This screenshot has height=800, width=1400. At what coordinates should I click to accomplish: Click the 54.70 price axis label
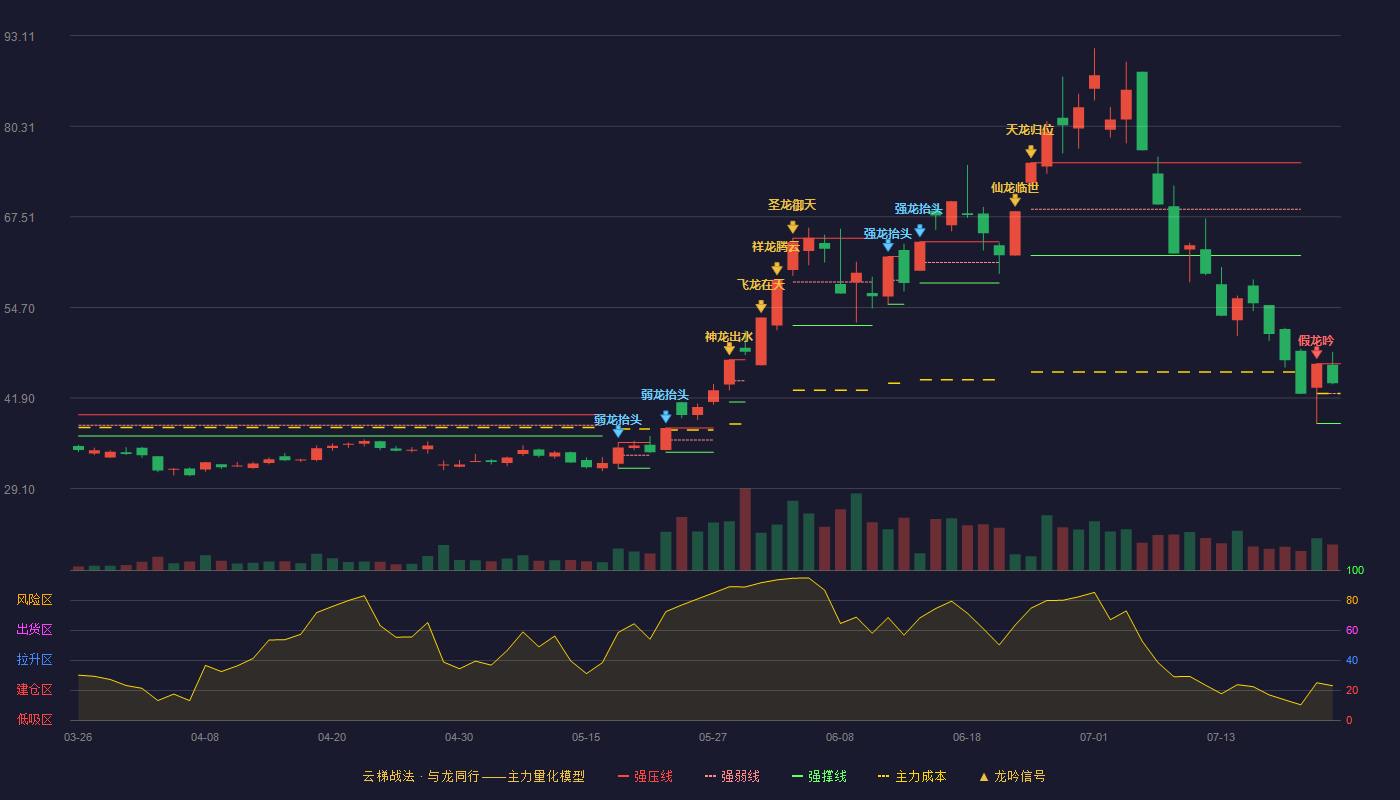pyautogui.click(x=19, y=308)
